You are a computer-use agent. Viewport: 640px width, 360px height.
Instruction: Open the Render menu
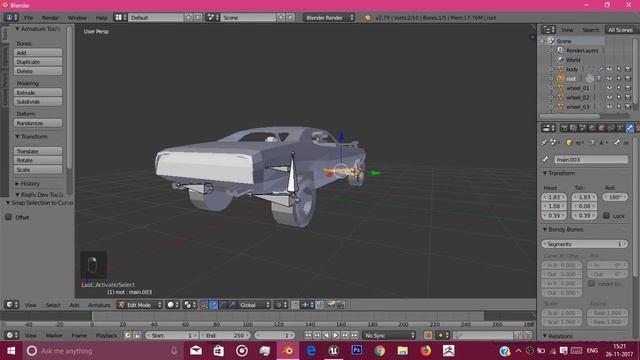click(51, 18)
